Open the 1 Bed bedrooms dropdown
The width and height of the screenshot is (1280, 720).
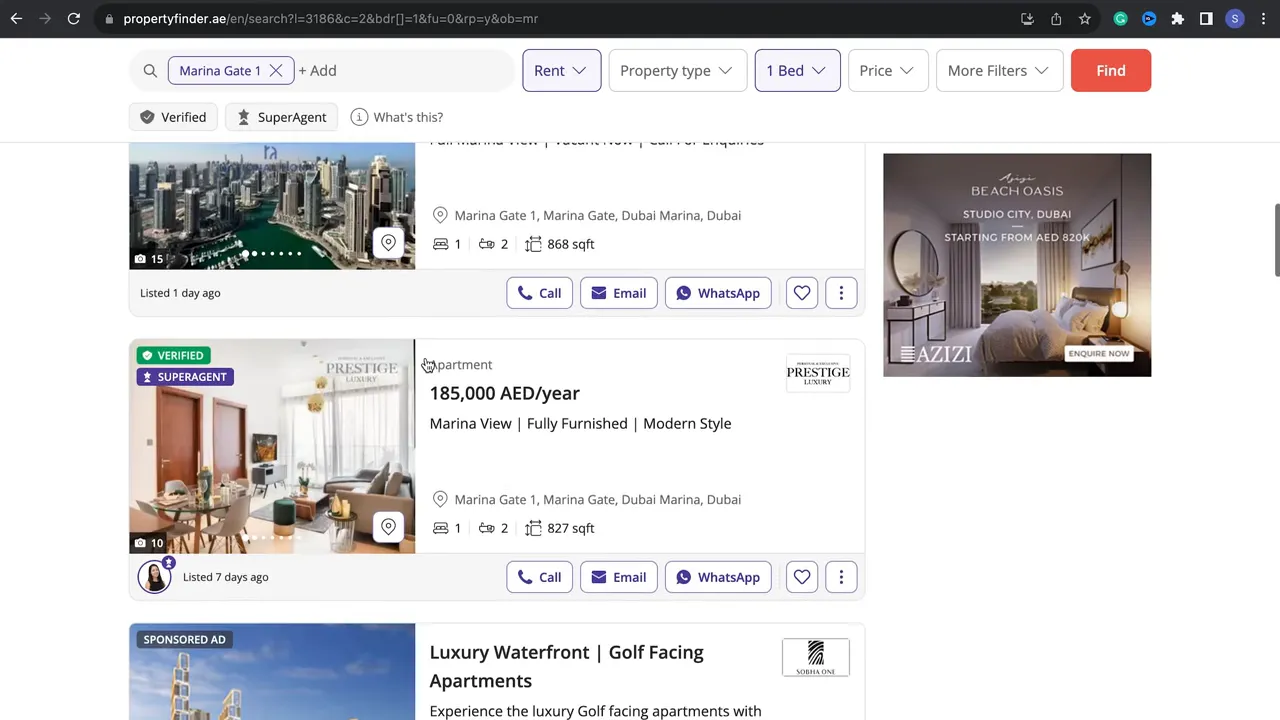pyautogui.click(x=796, y=70)
